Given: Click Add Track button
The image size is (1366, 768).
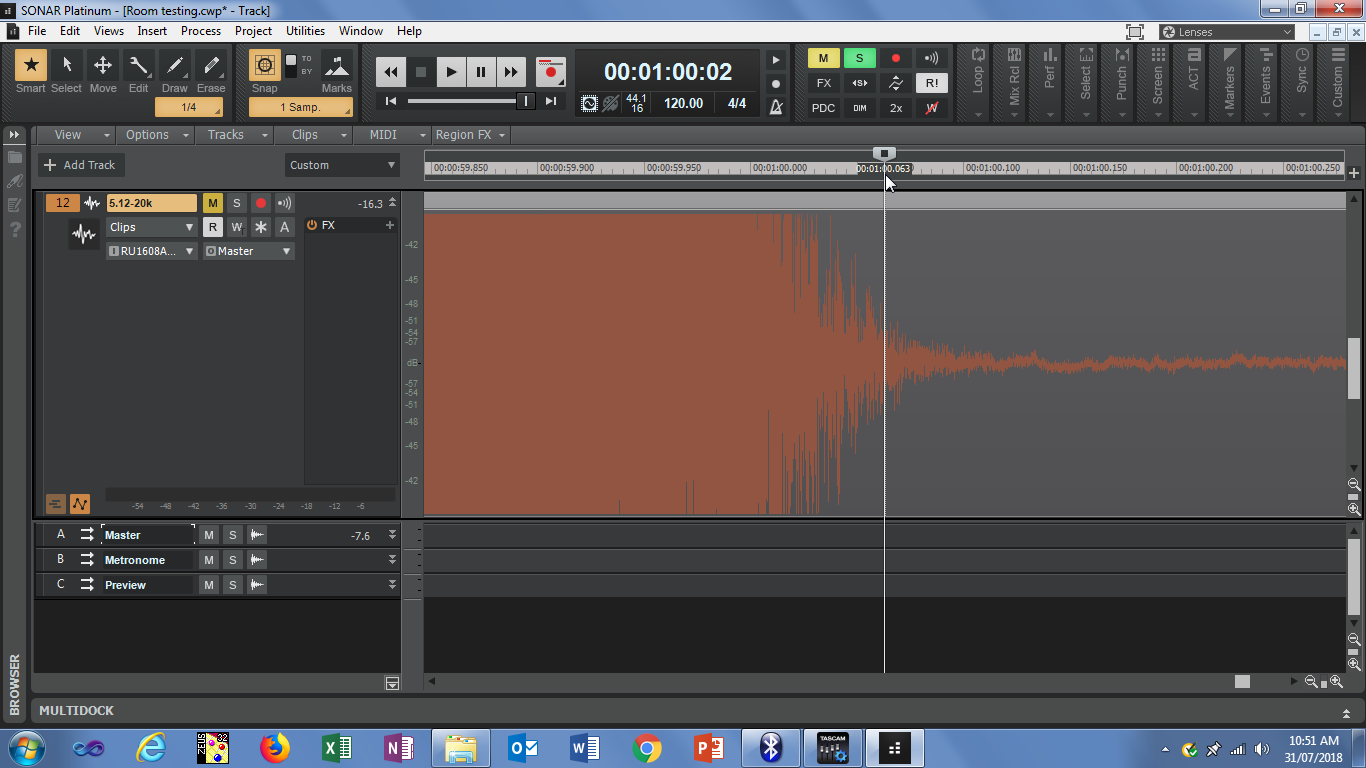Looking at the screenshot, I should (x=81, y=165).
